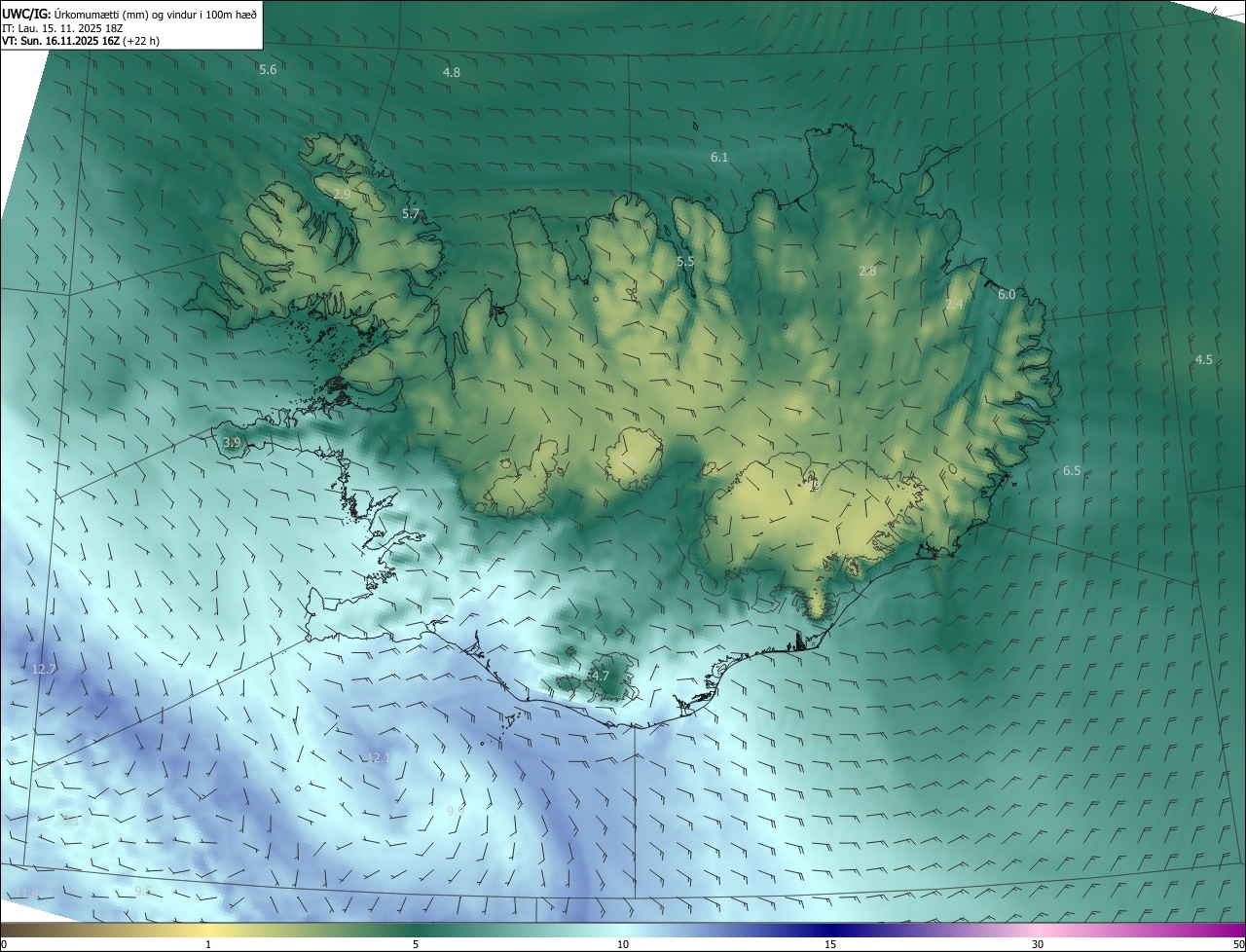Click the 4.5 value on the map
The width and height of the screenshot is (1246, 952).
point(1204,360)
